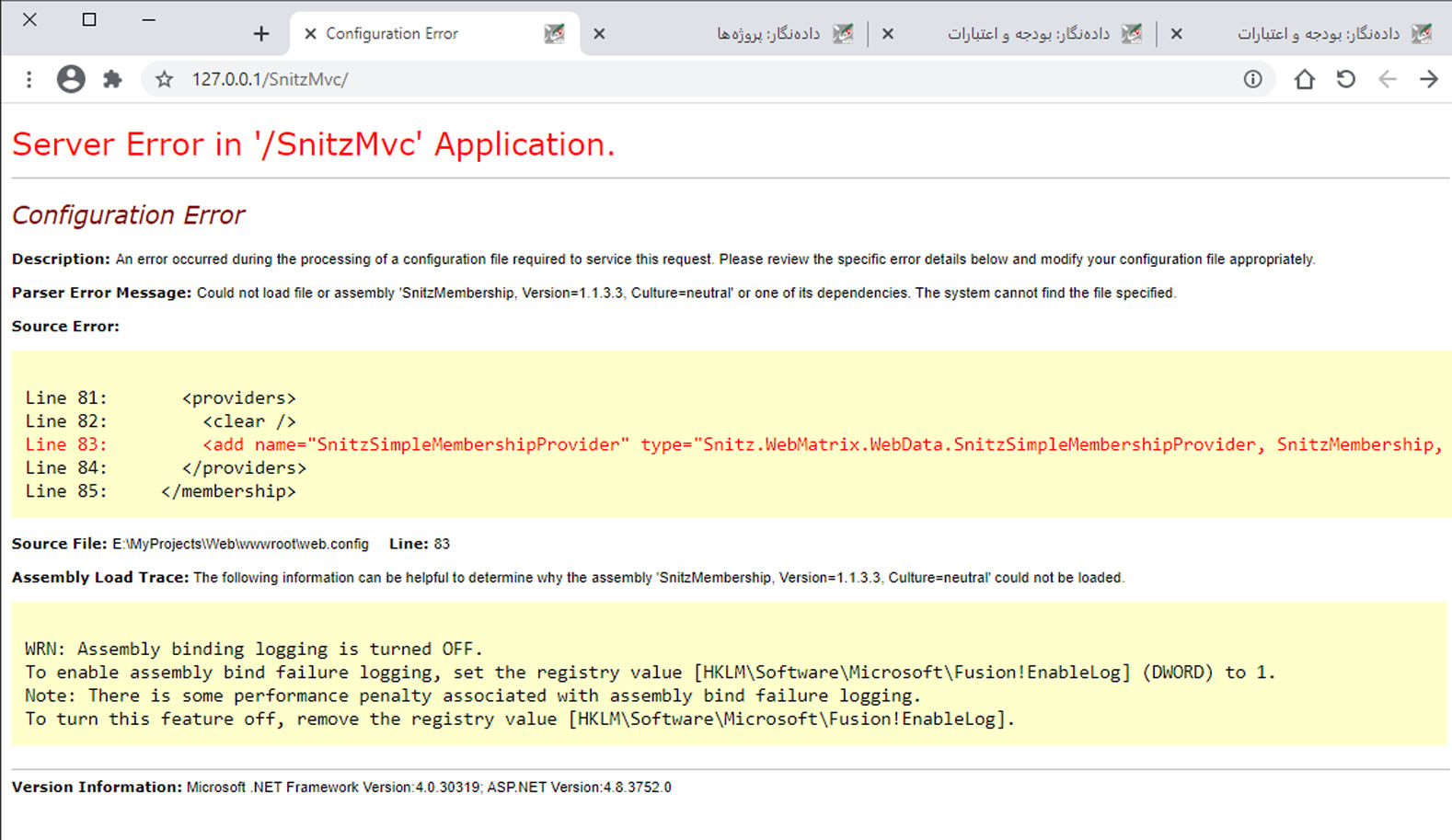Close the Configuration Error tab
The width and height of the screenshot is (1452, 840).
pos(310,34)
